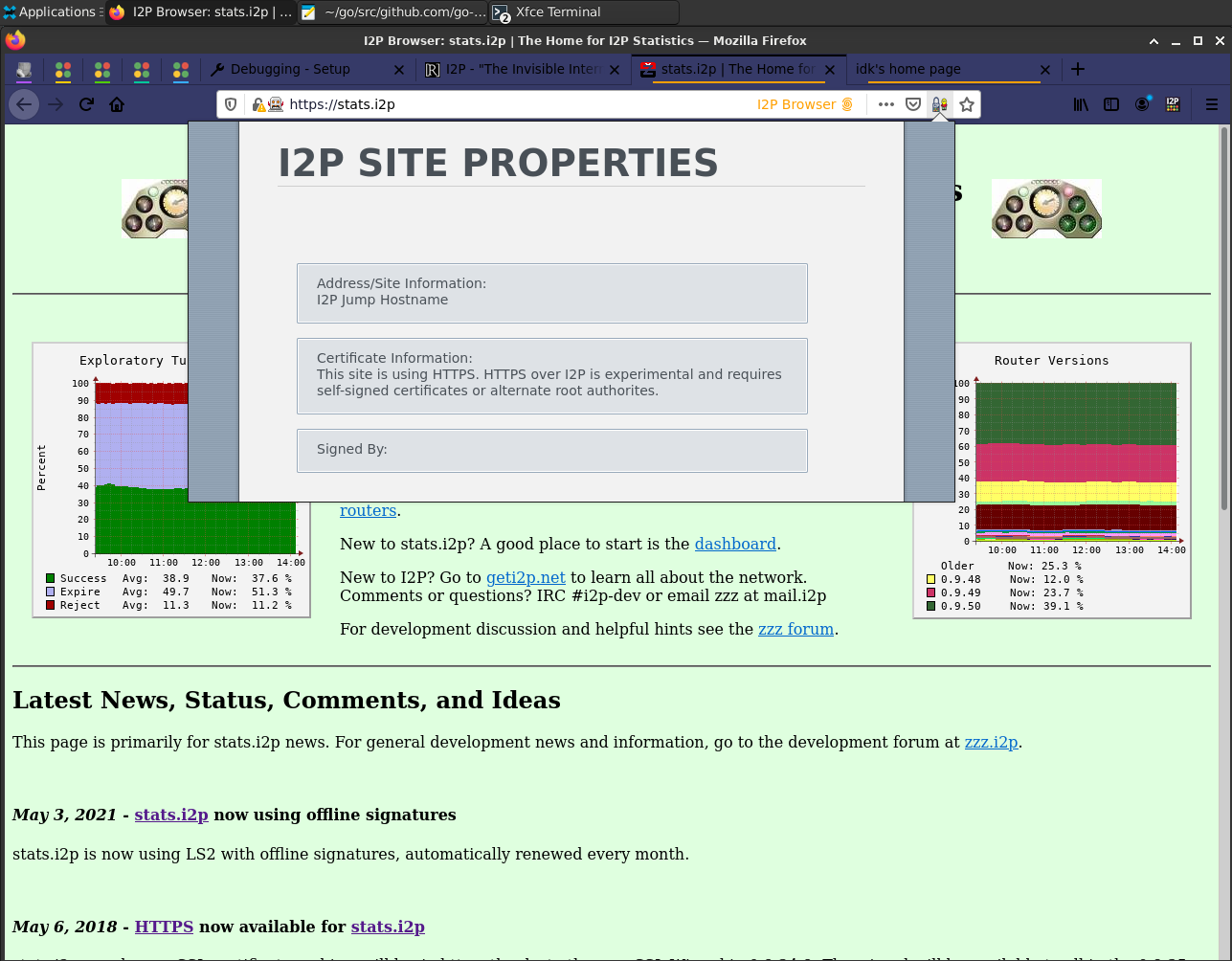This screenshot has width=1232, height=961.
Task: Click the green Success legend swatch
Action: coord(51,577)
